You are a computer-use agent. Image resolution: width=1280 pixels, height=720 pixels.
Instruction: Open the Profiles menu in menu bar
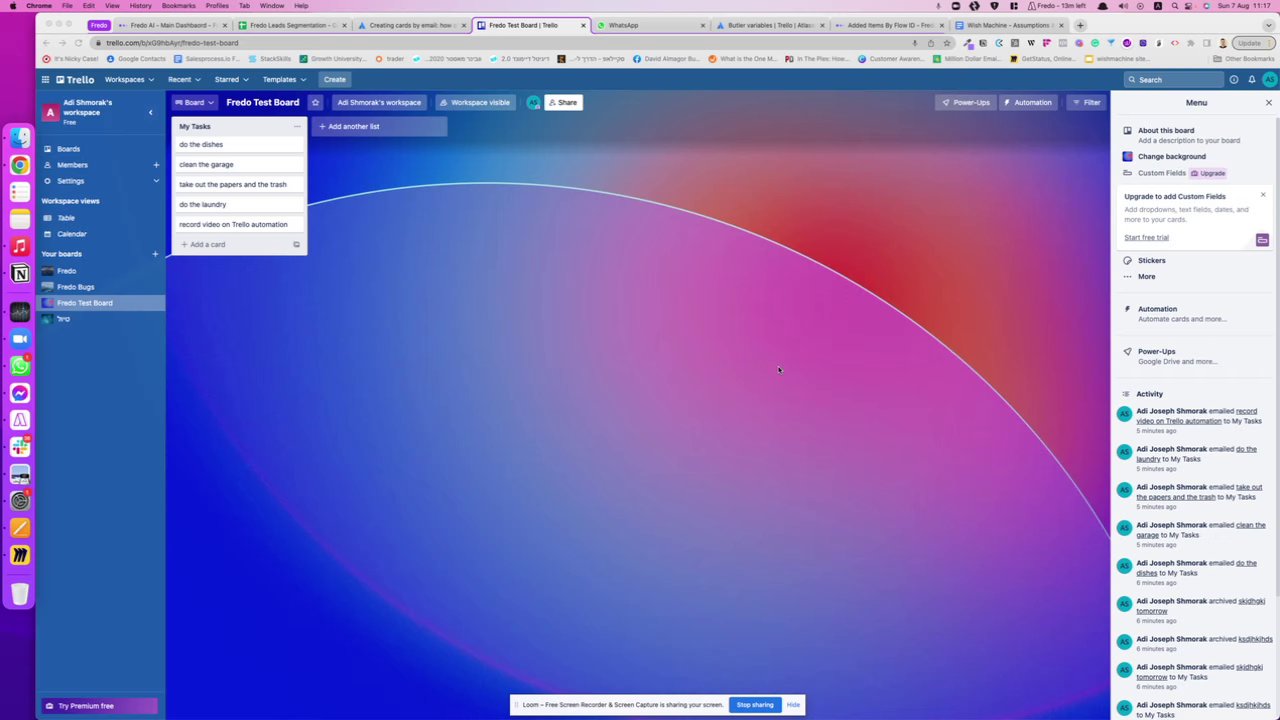point(217,6)
